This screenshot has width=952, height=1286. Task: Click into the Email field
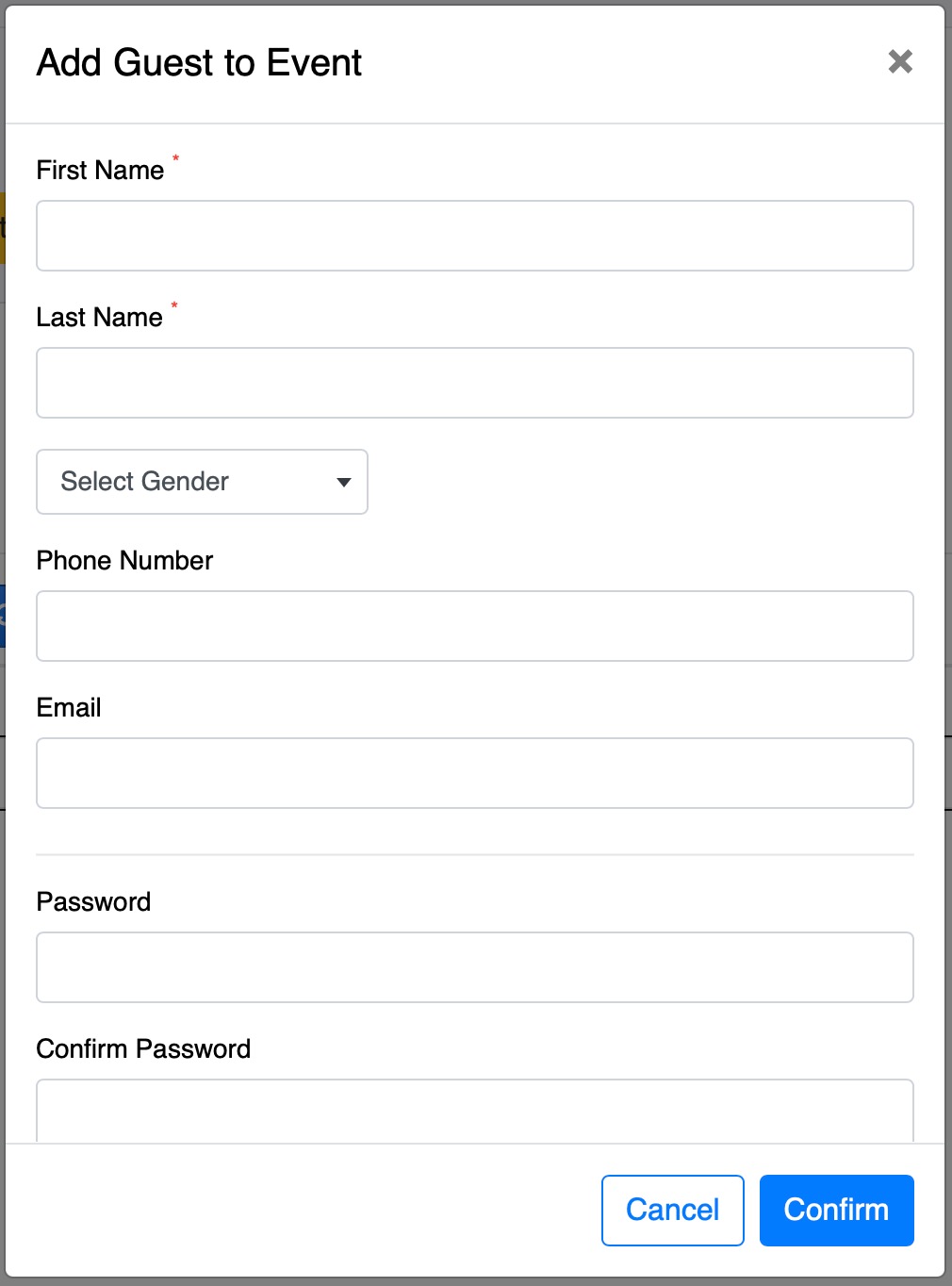tap(475, 773)
